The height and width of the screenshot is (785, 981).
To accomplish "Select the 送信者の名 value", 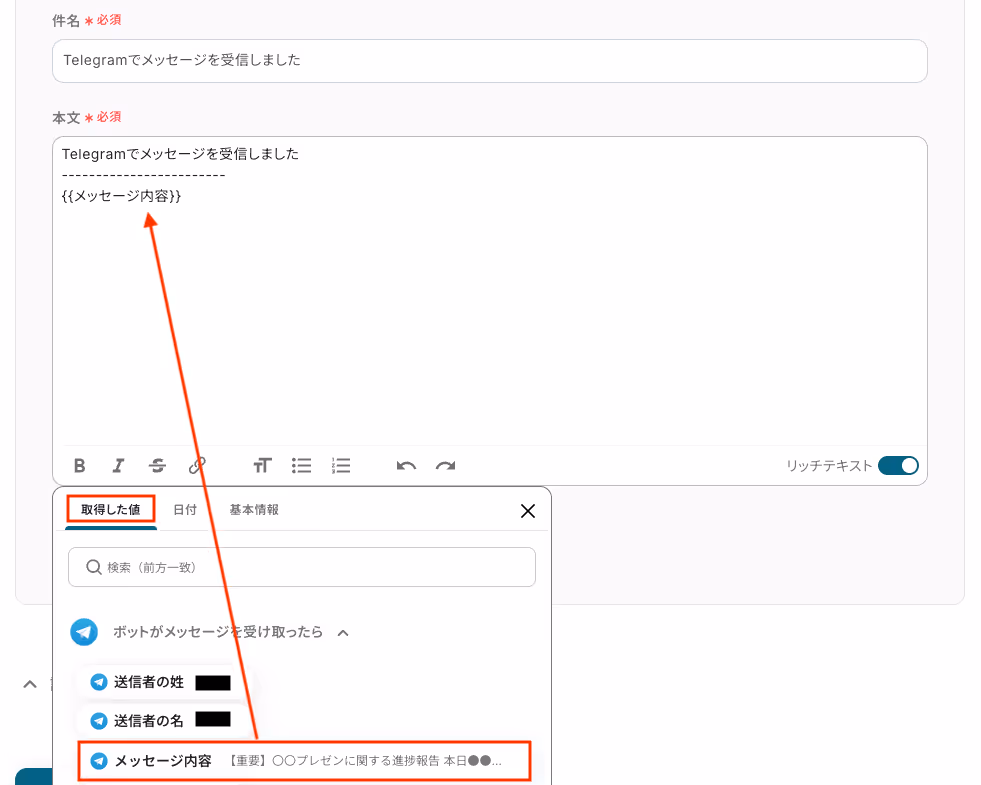I will (161, 721).
